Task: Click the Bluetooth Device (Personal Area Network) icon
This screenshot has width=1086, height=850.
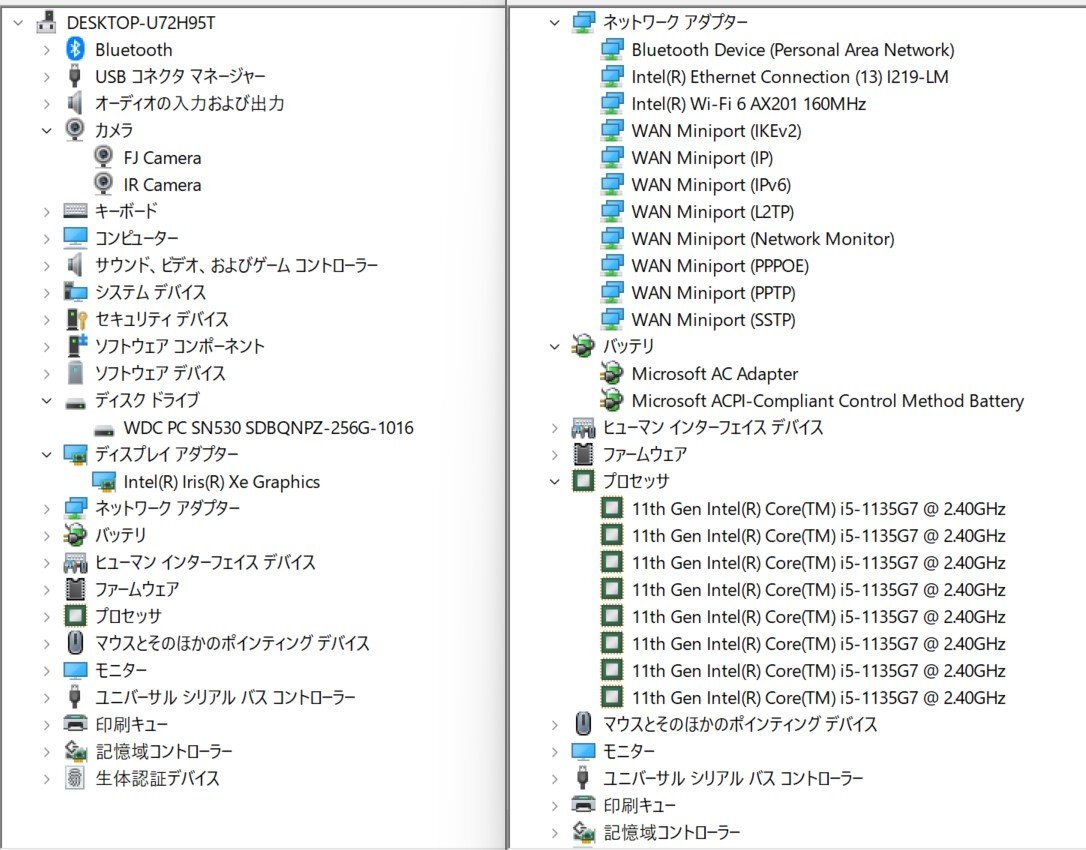Action: [x=612, y=50]
